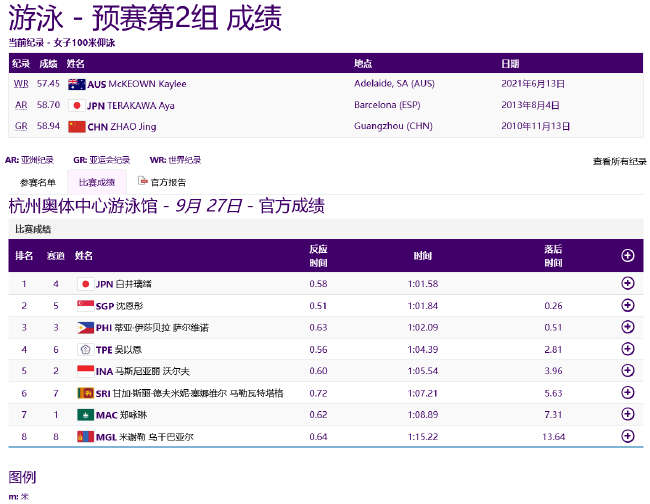Select behind time 13.64
Image resolution: width=650 pixels, height=504 pixels.
[553, 437]
